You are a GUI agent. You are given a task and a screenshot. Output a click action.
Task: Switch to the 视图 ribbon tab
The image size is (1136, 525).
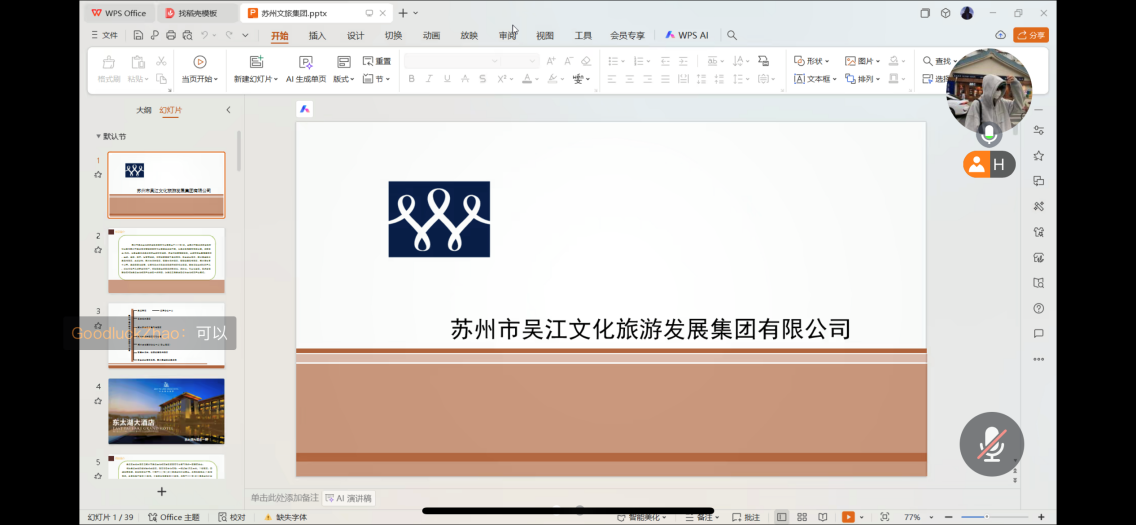coord(545,35)
